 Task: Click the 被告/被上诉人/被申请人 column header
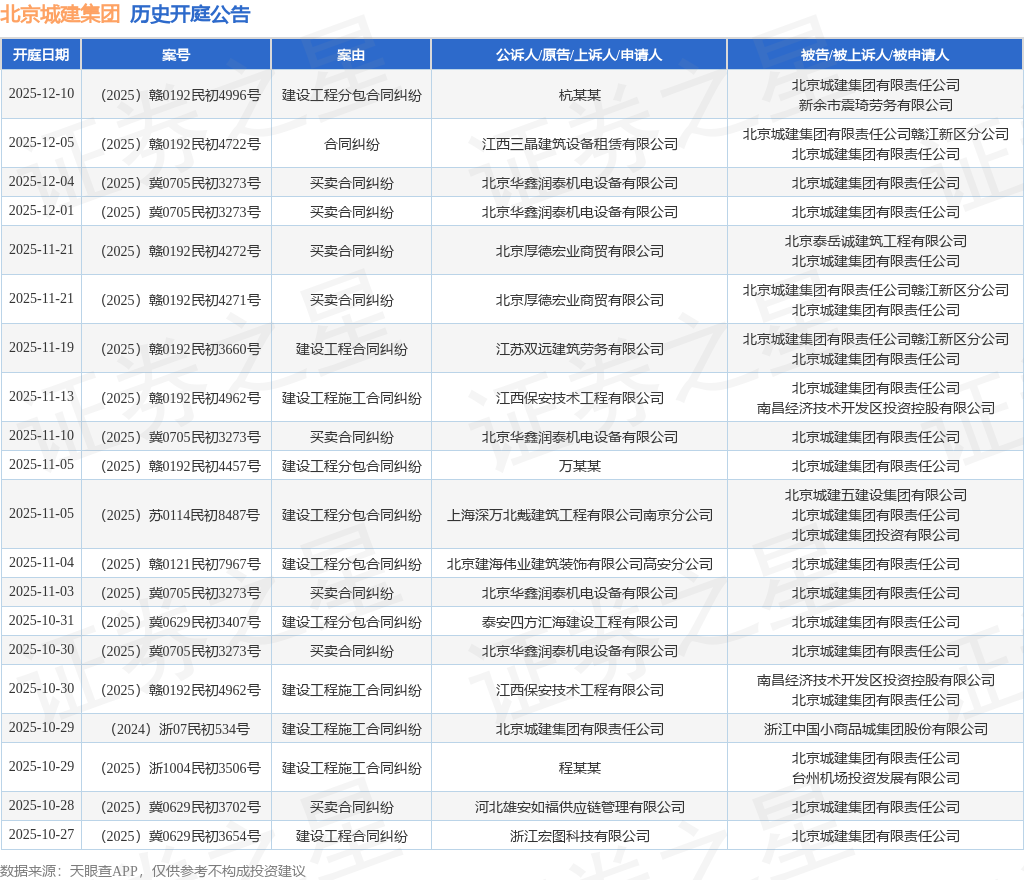point(875,55)
